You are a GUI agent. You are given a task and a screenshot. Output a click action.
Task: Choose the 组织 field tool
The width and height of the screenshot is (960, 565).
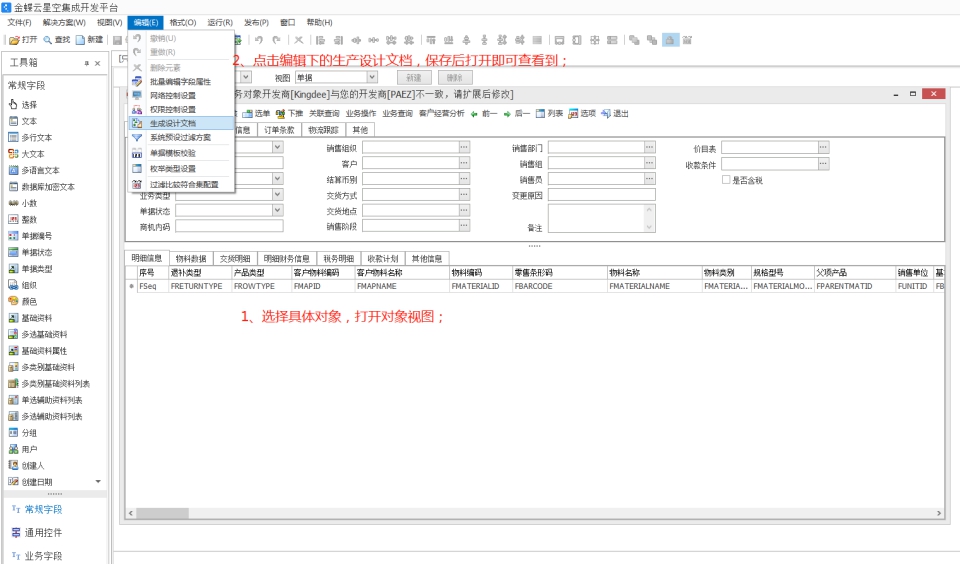[23, 285]
